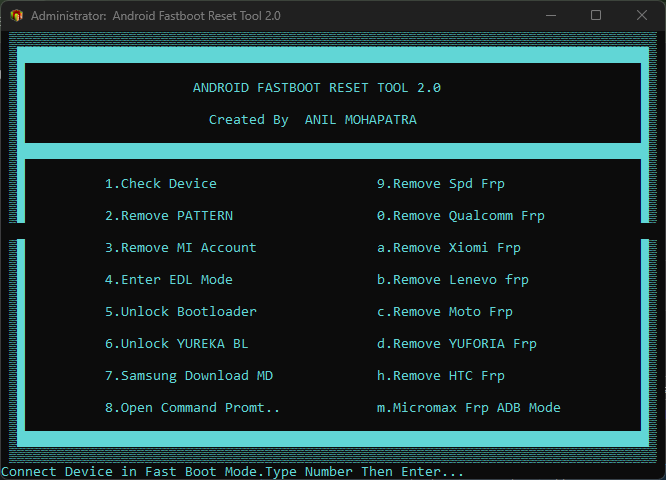Click option 'a.Remove Xiomi Frp'
This screenshot has width=666, height=480.
coord(449,248)
